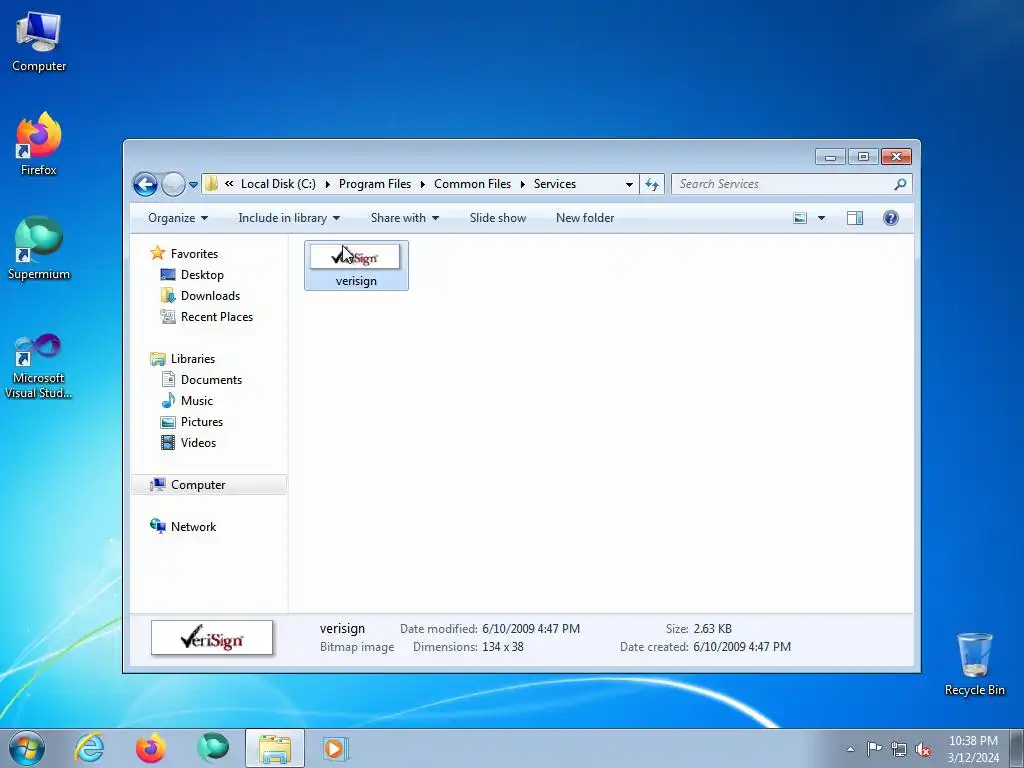Image resolution: width=1024 pixels, height=768 pixels.
Task: Toggle the preview pane
Action: 855,218
